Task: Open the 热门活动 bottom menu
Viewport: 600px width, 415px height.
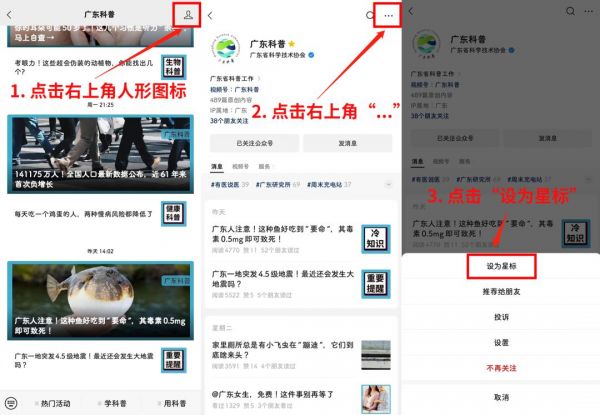Action: coord(52,403)
